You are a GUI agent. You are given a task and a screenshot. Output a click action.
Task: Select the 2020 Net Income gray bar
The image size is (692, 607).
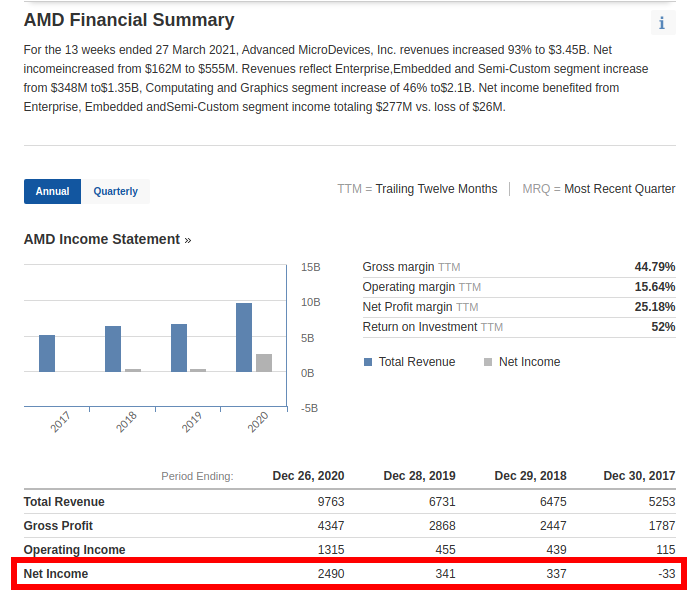[x=264, y=362]
